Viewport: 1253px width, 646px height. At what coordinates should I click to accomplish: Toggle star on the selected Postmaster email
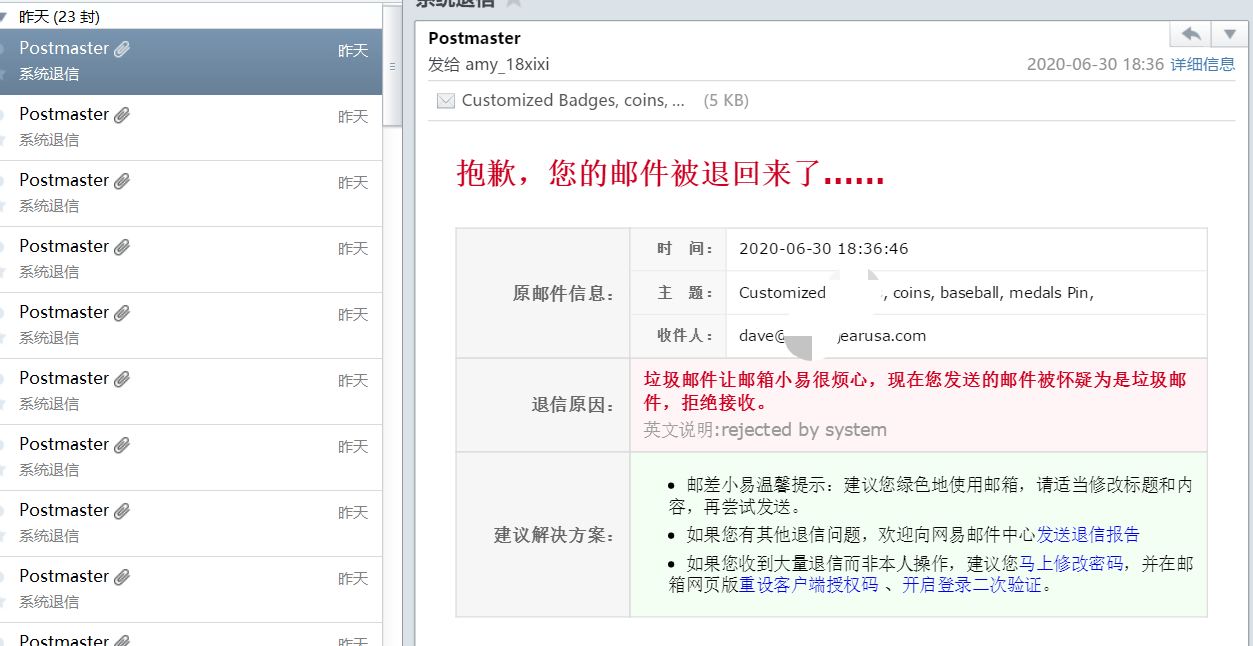(x=3, y=74)
